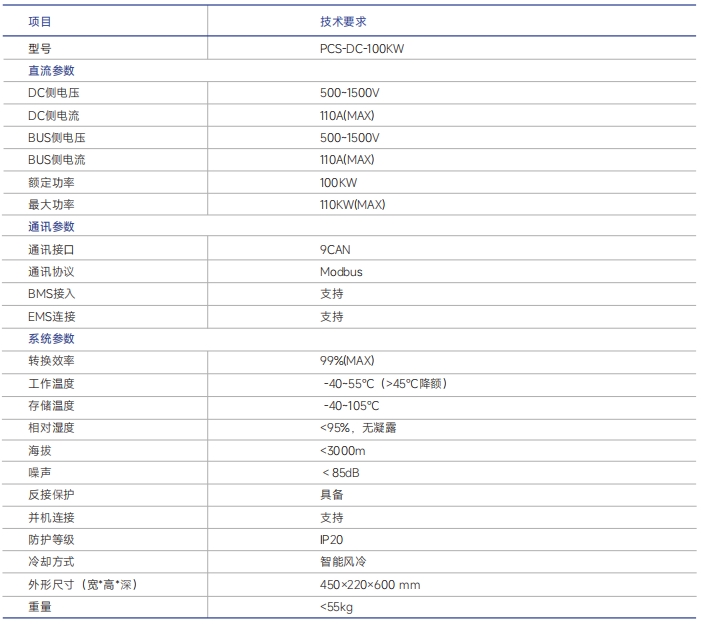Screen dimensions: 701x625
Task: Select the 防护等级 label
Action: click(51, 540)
